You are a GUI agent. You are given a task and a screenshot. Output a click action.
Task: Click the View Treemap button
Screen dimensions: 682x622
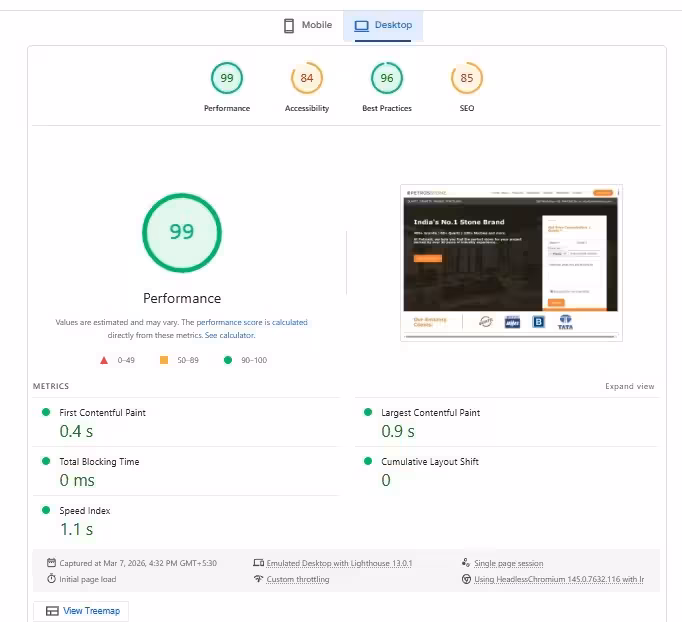pos(81,611)
